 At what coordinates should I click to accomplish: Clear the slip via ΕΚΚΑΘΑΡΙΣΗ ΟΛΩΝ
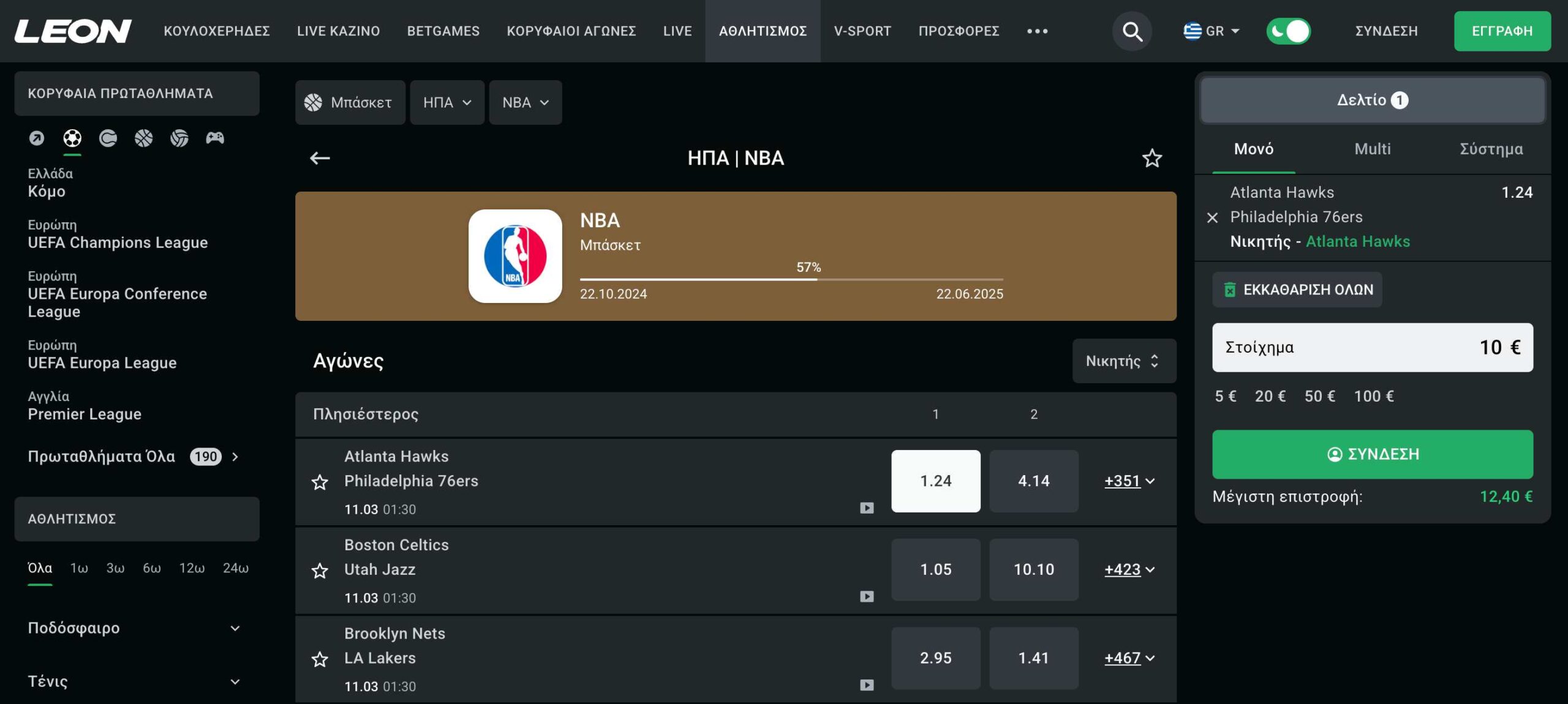click(x=1297, y=290)
